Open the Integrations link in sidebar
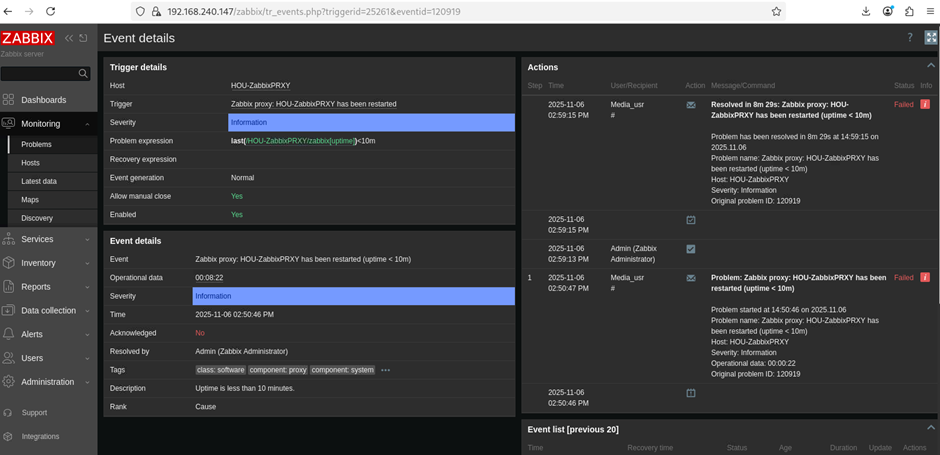Screen dimensions: 940x455 40,436
